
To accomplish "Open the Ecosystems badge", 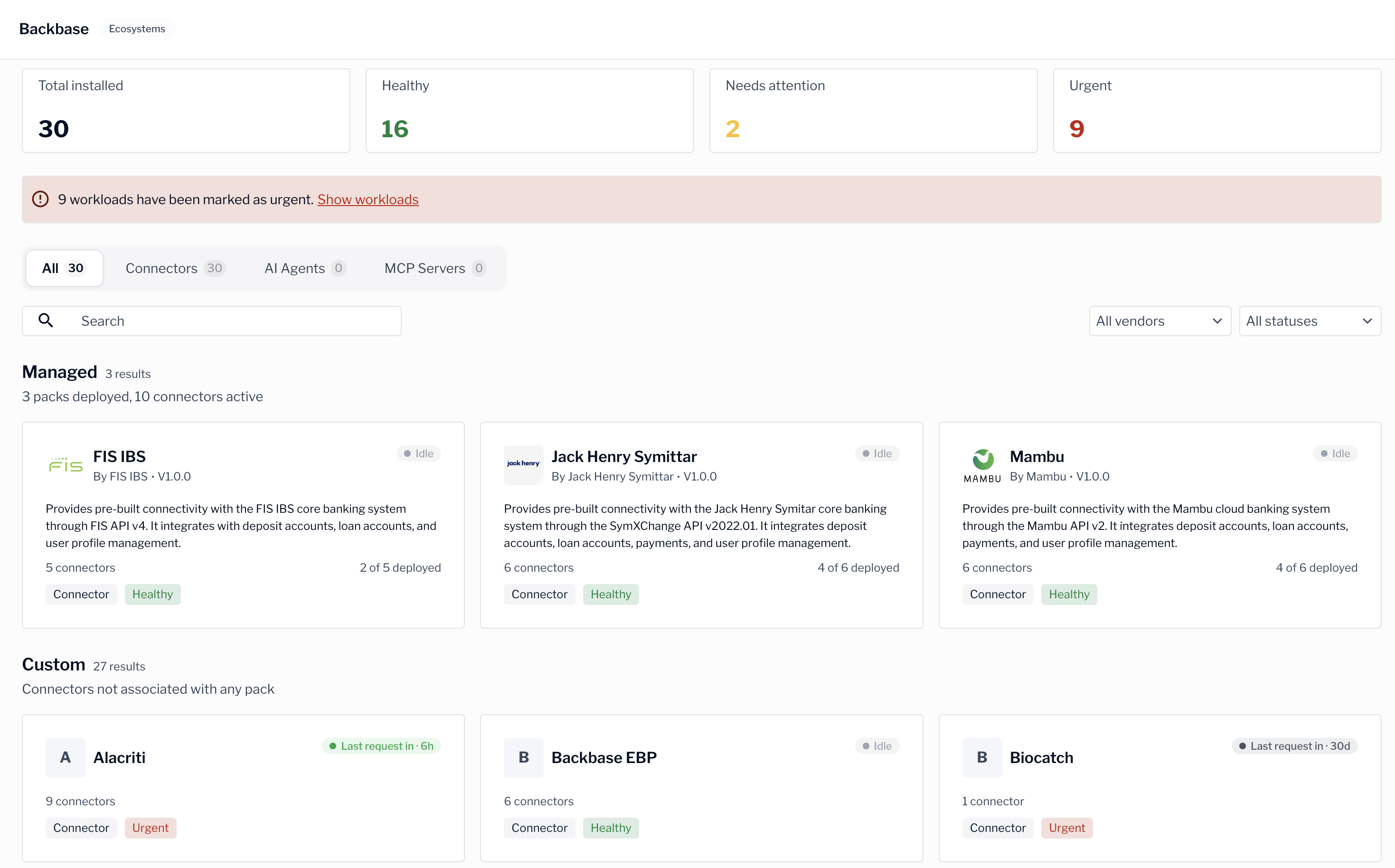I will pyautogui.click(x=137, y=28).
